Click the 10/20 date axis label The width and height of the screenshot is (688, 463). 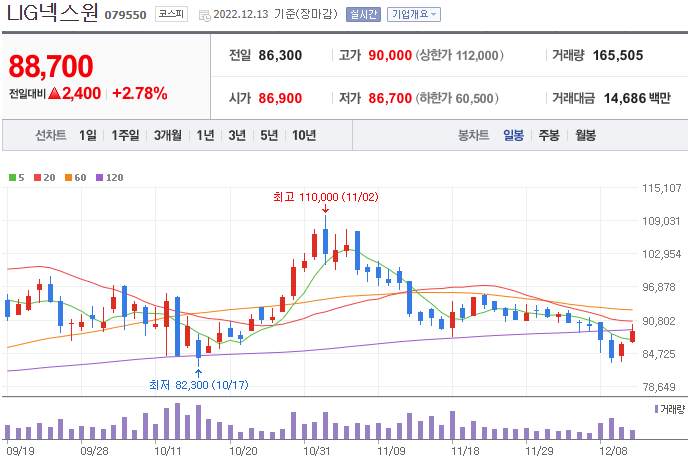(x=243, y=451)
